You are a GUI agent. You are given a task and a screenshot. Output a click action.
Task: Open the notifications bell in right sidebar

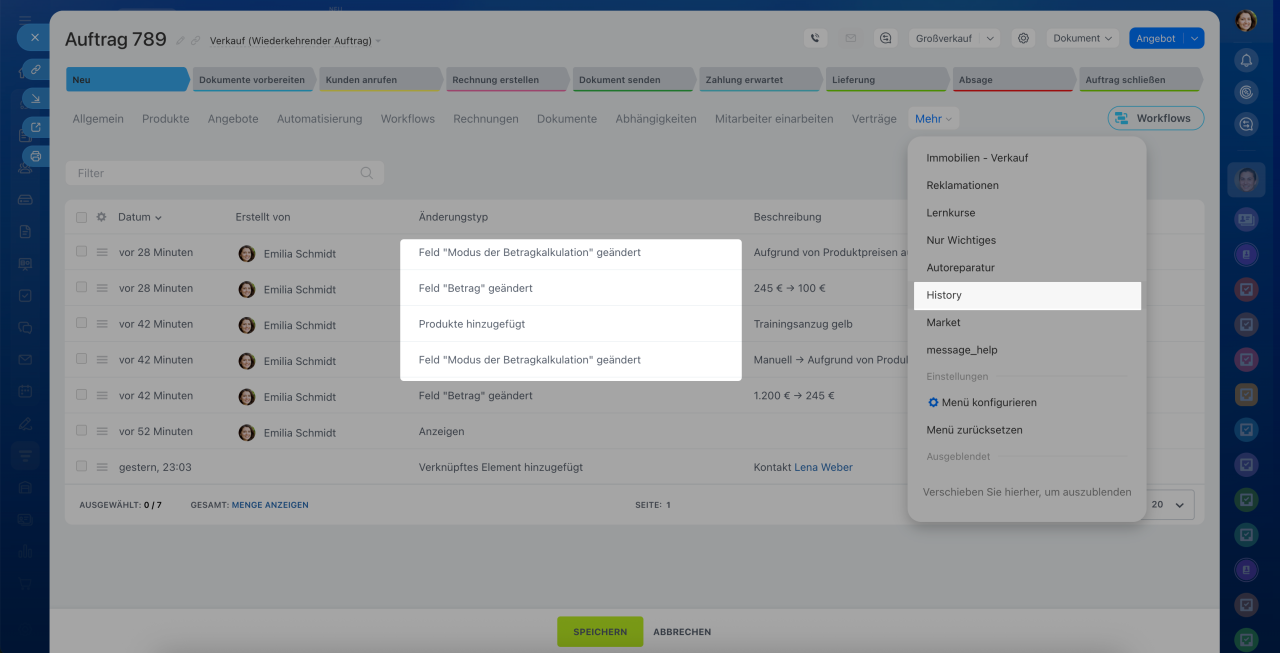pos(1246,60)
